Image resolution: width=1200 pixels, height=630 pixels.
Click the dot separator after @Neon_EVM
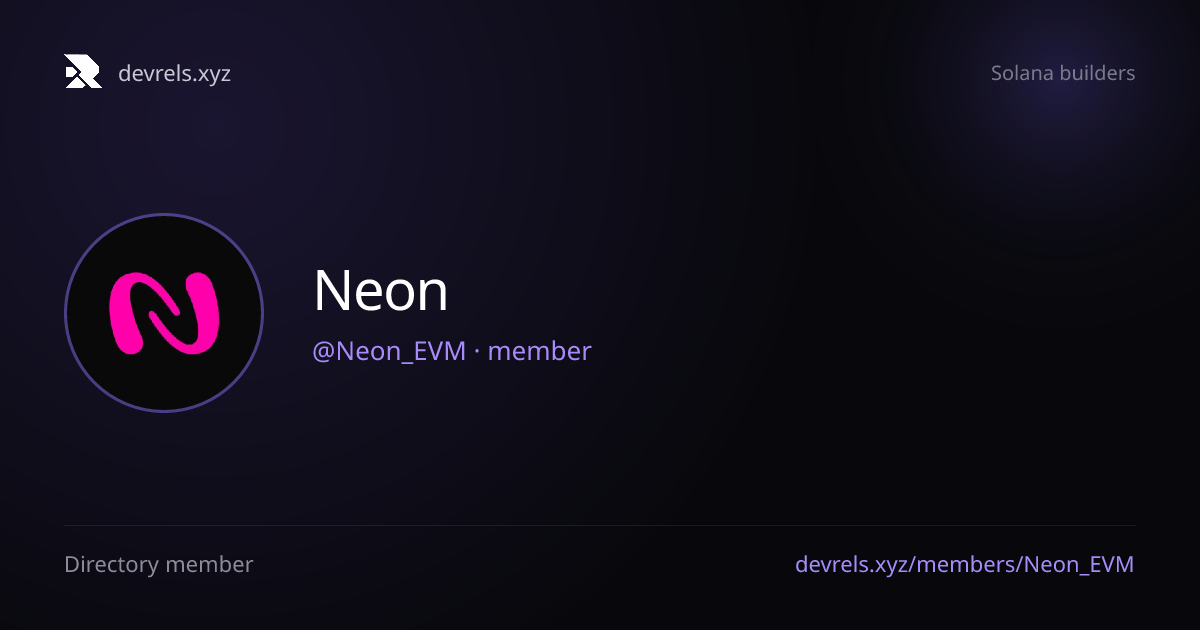pos(477,352)
